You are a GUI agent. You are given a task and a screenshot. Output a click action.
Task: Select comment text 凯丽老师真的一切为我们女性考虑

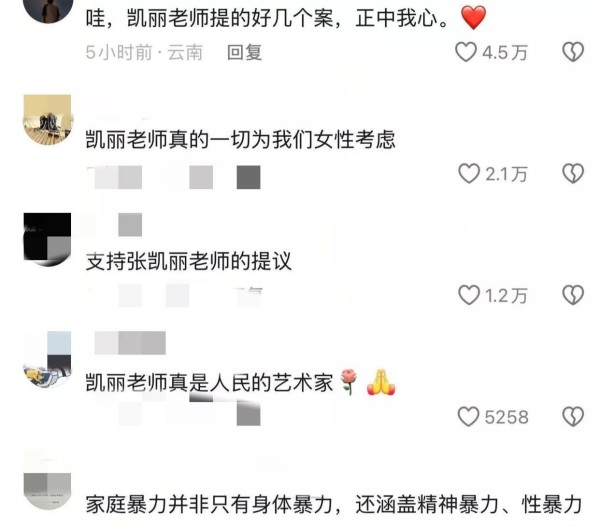tap(240, 139)
